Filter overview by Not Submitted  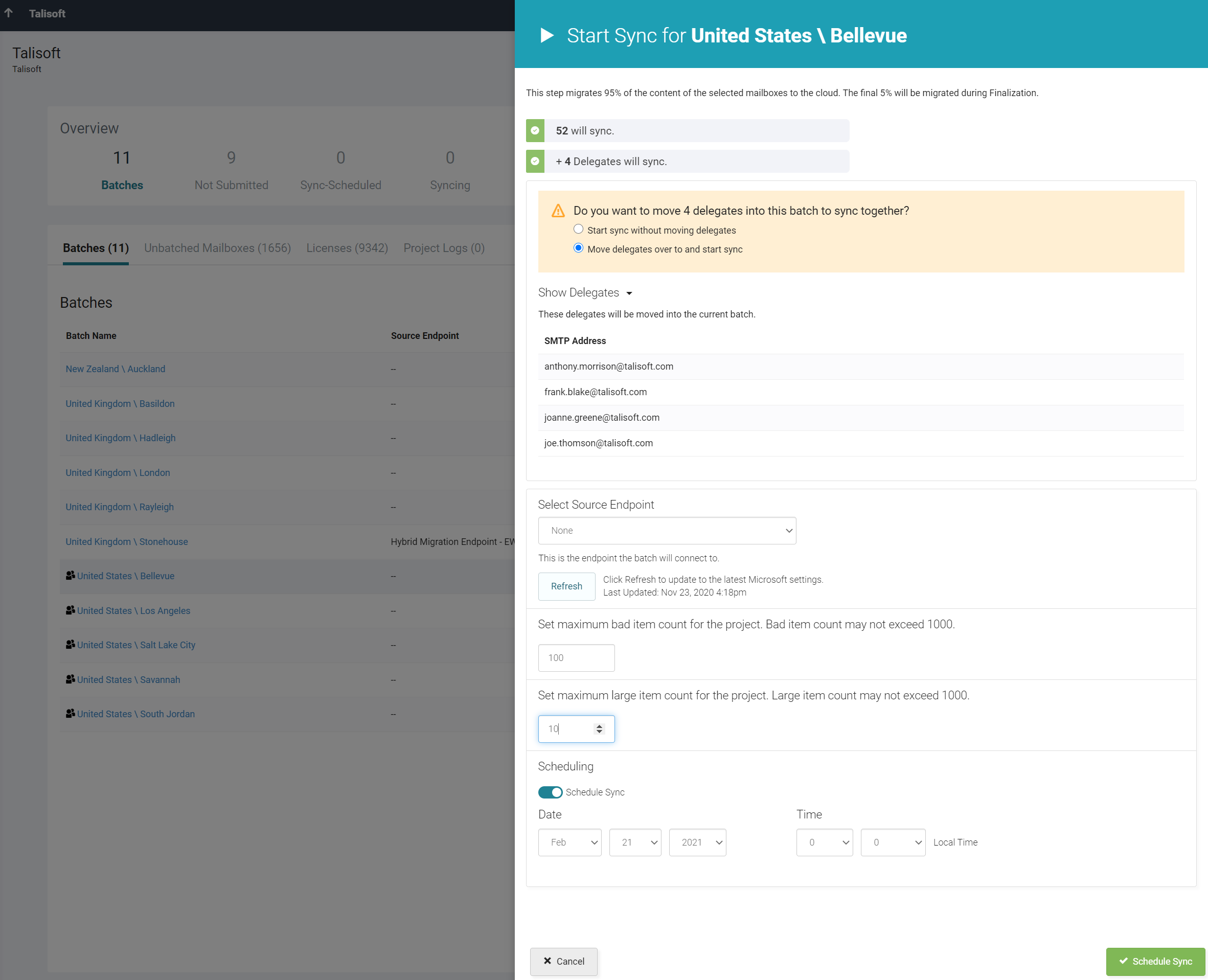(x=232, y=170)
